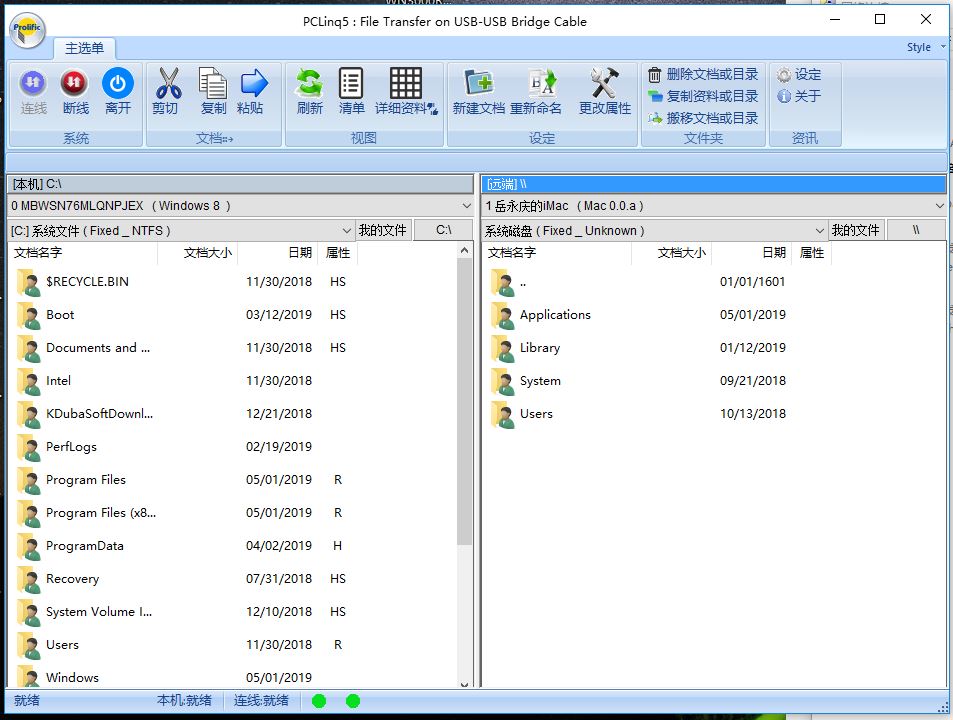Sort local list by 日期 header
This screenshot has height=720, width=953.
278,253
